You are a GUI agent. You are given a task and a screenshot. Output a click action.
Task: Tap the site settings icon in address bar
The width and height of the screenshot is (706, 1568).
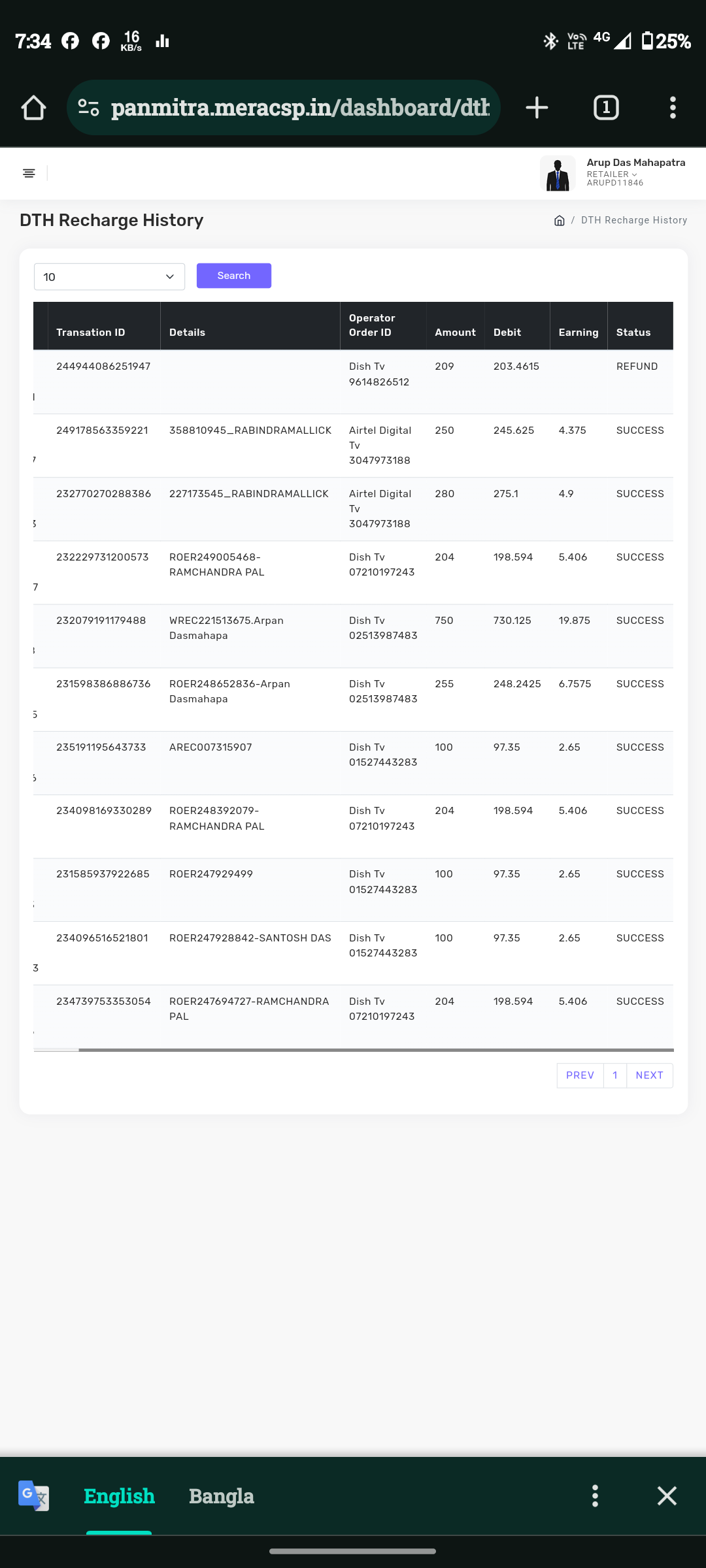coord(88,108)
